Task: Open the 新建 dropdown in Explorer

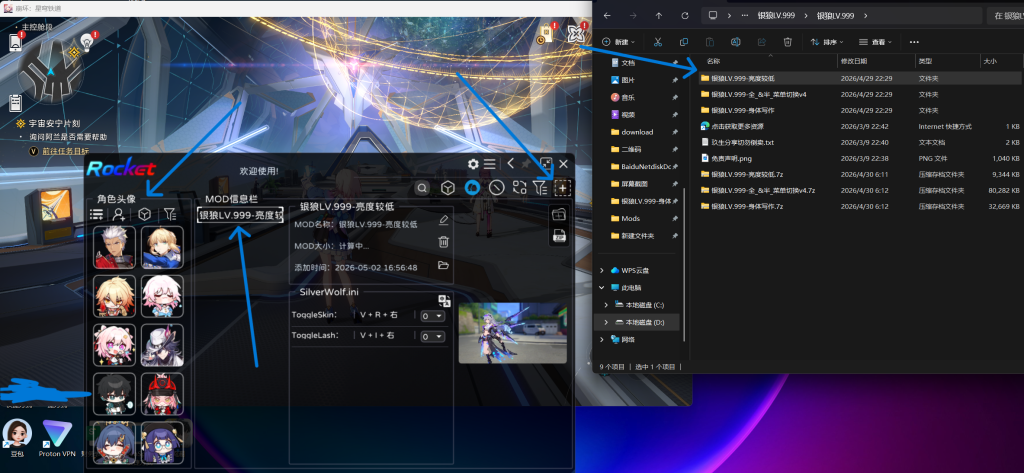Action: coord(618,42)
